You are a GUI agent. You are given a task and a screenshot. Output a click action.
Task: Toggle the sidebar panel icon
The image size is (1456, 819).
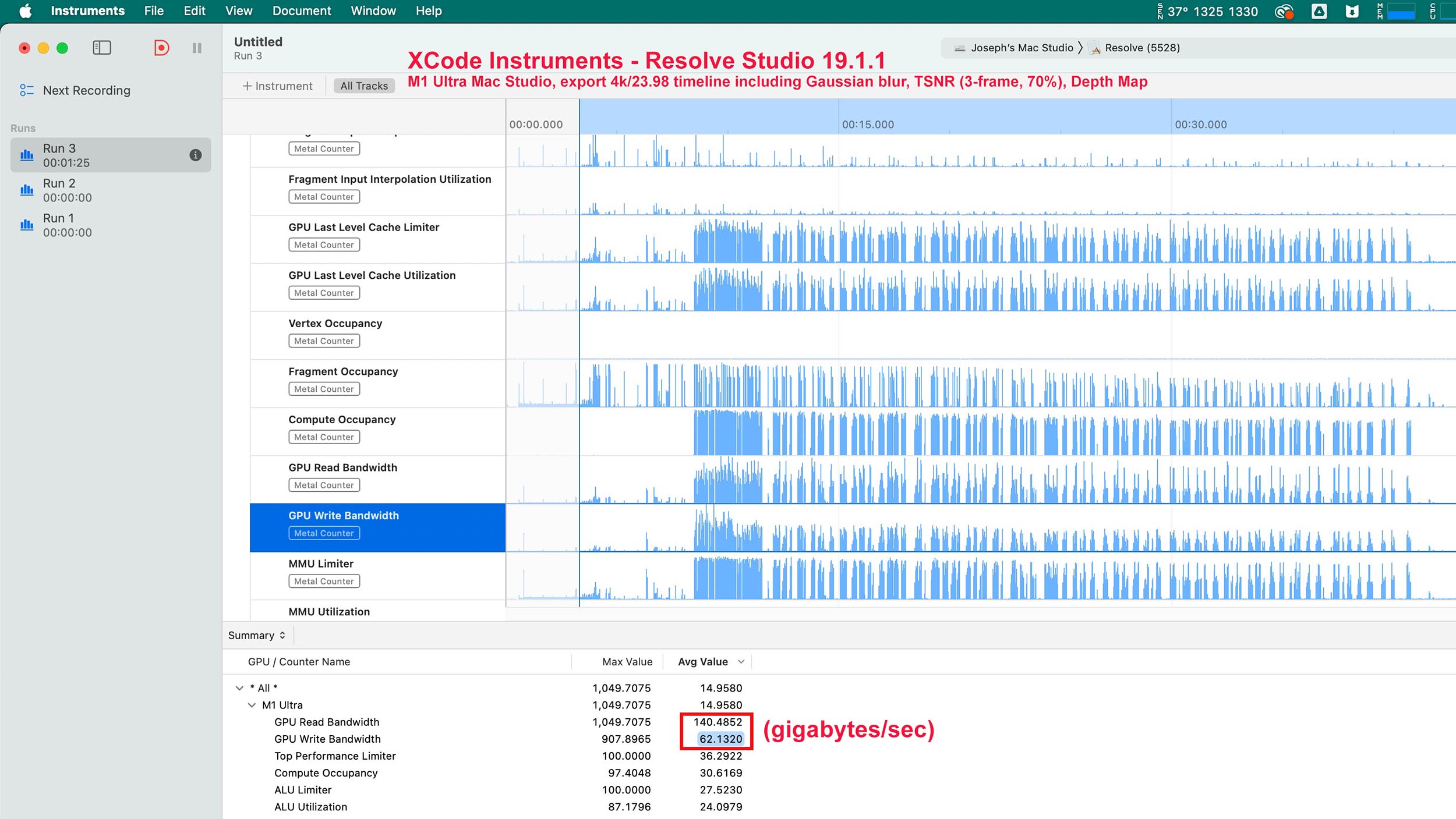(102, 48)
